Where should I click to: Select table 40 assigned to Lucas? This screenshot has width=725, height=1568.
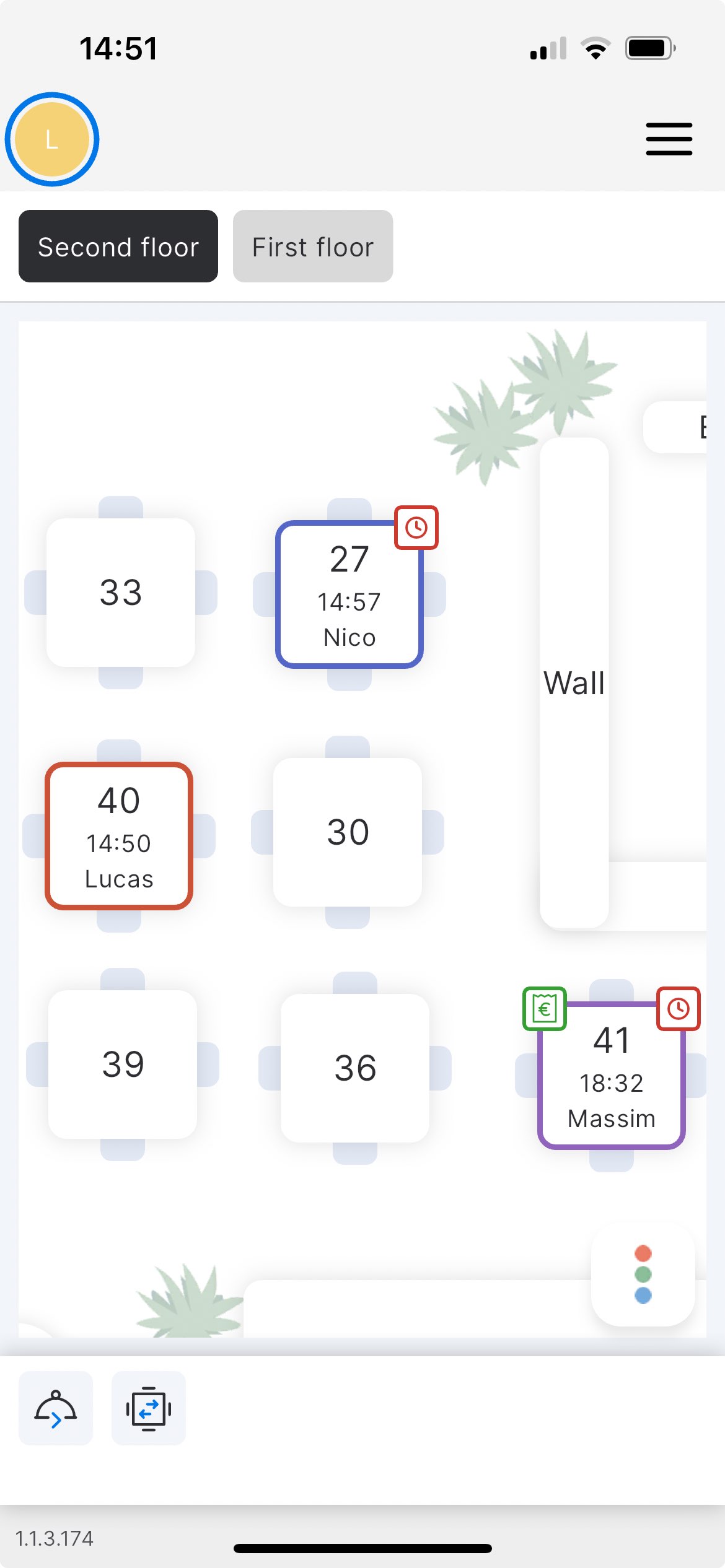tap(119, 836)
